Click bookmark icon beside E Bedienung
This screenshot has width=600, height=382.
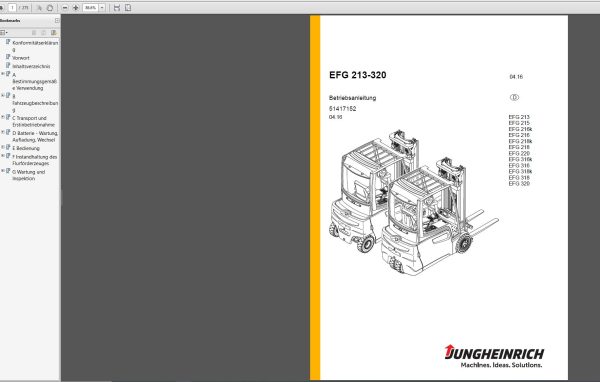(x=8, y=147)
